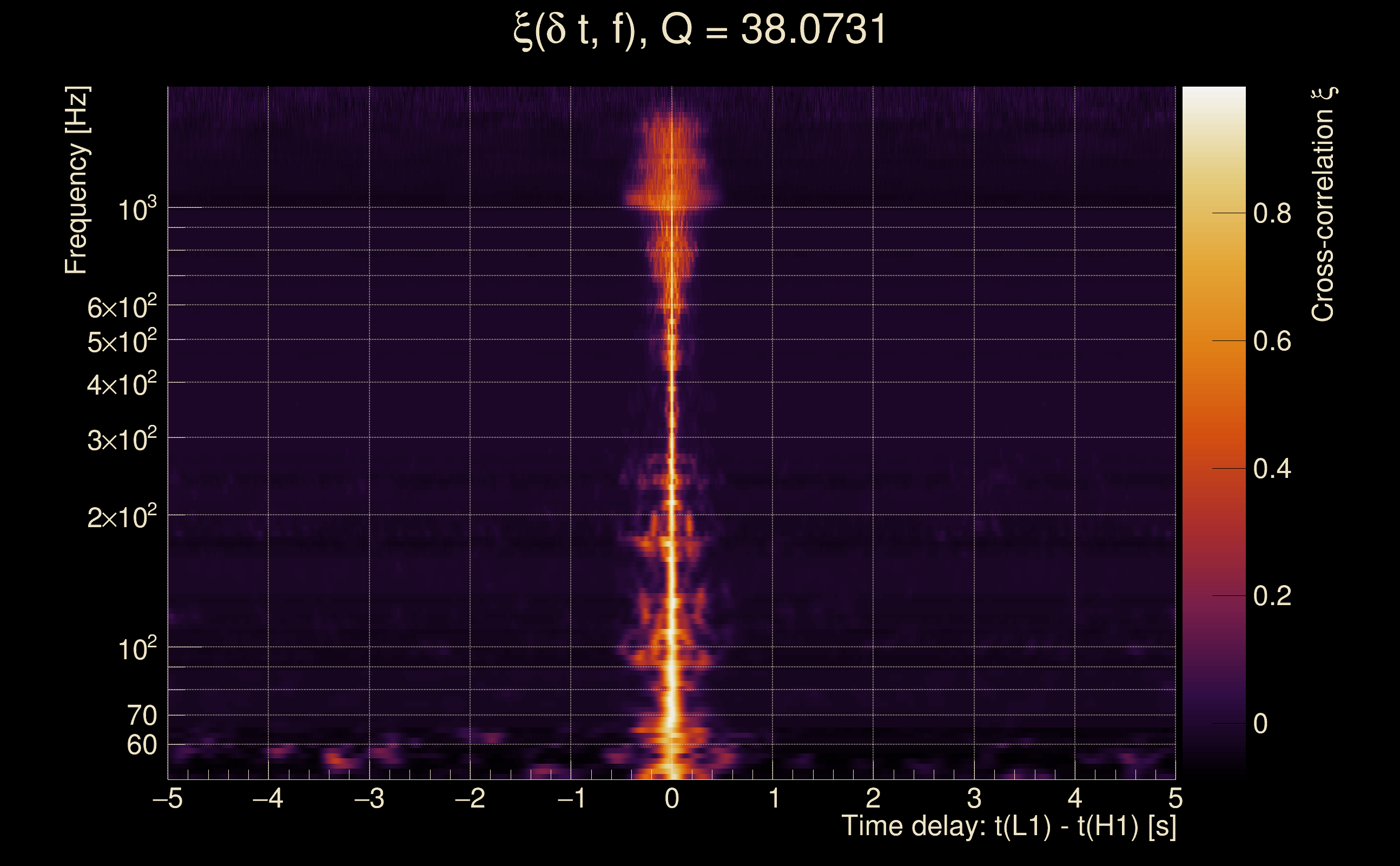Click the Cross-correlation ξ colorbar label
Image resolution: width=1400 pixels, height=866 pixels.
click(x=1323, y=205)
